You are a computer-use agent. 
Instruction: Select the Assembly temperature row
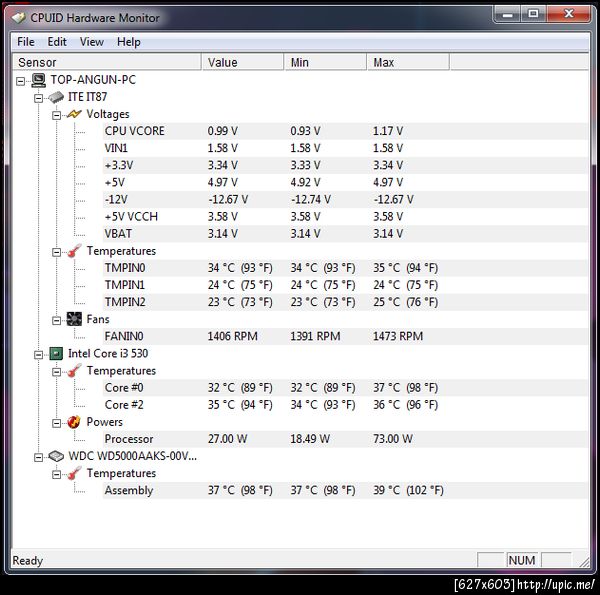[x=346, y=490]
